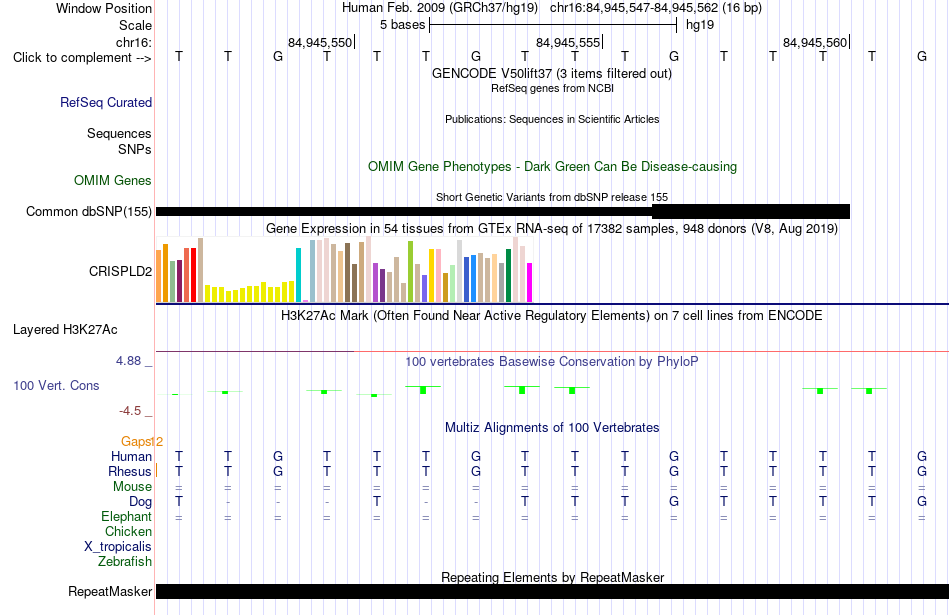Select the Rhesus species row label
Viewport: 950px width, 615px height.
130,472
